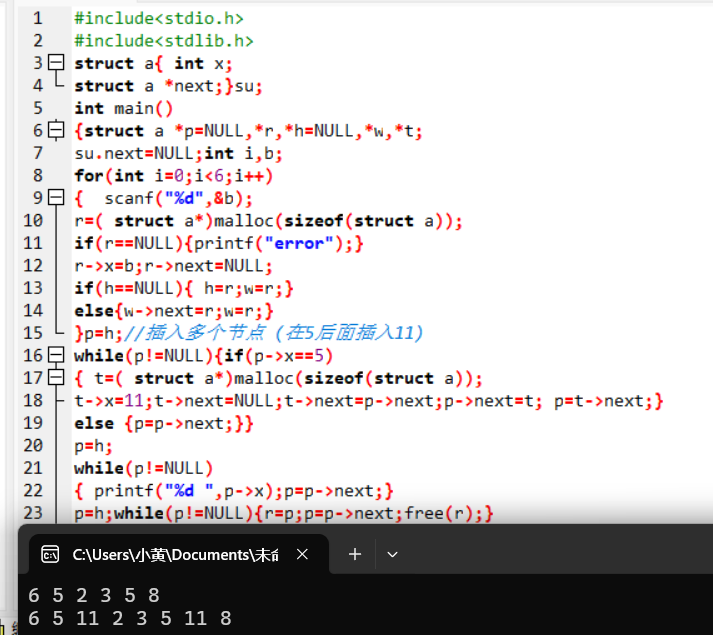
Task: Collapse the if block fold at line 17
Action: (x=56, y=377)
